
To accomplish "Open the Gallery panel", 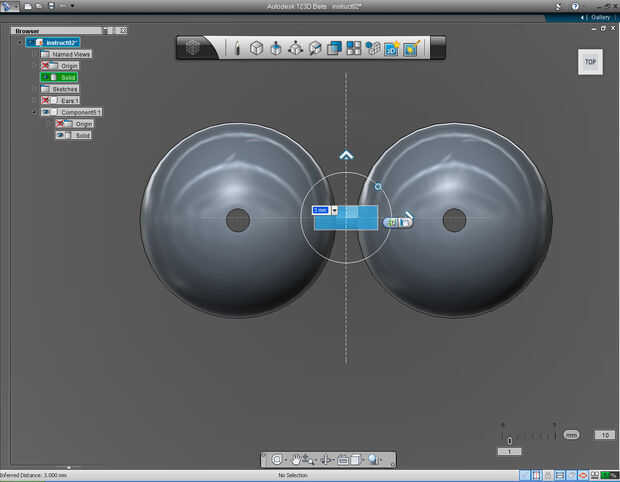I will 600,17.
